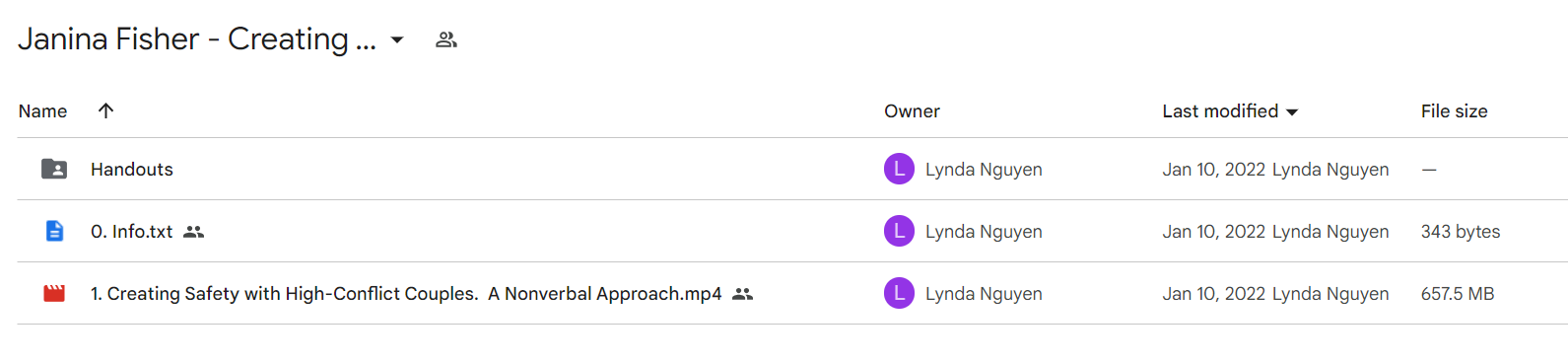
Task: Click the shared people icon beside folder title
Action: (446, 39)
